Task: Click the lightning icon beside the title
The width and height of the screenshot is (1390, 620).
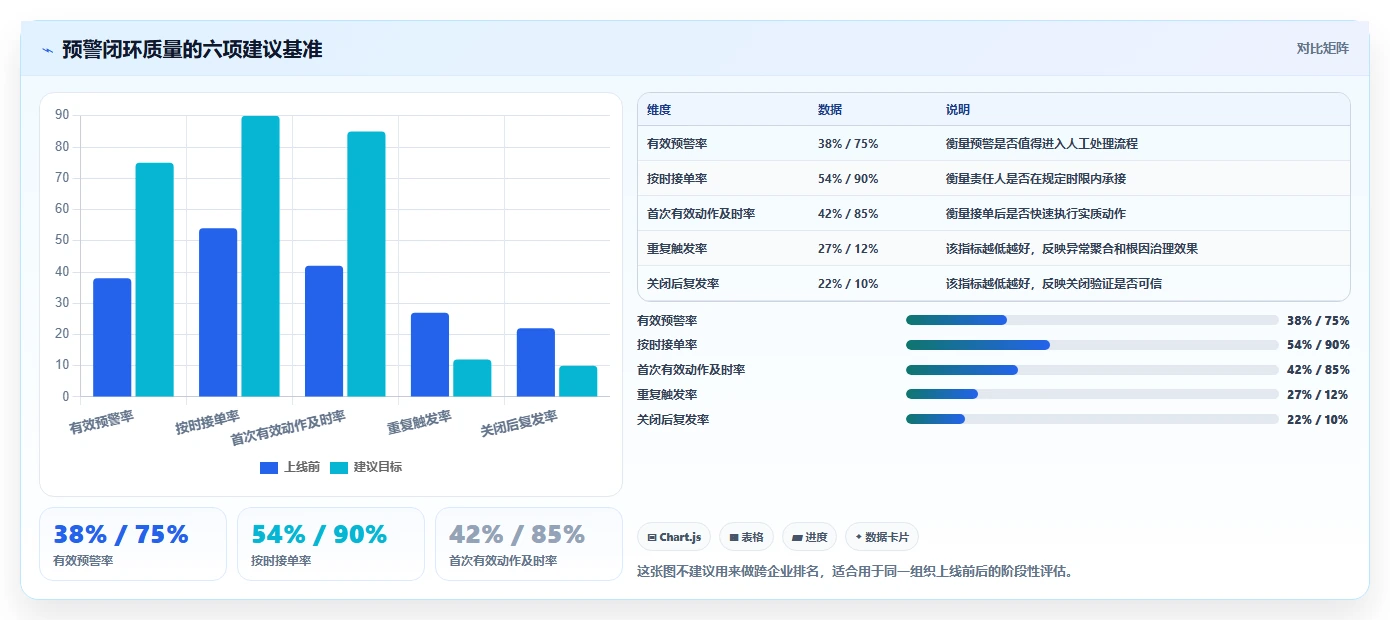Action: pyautogui.click(x=47, y=50)
